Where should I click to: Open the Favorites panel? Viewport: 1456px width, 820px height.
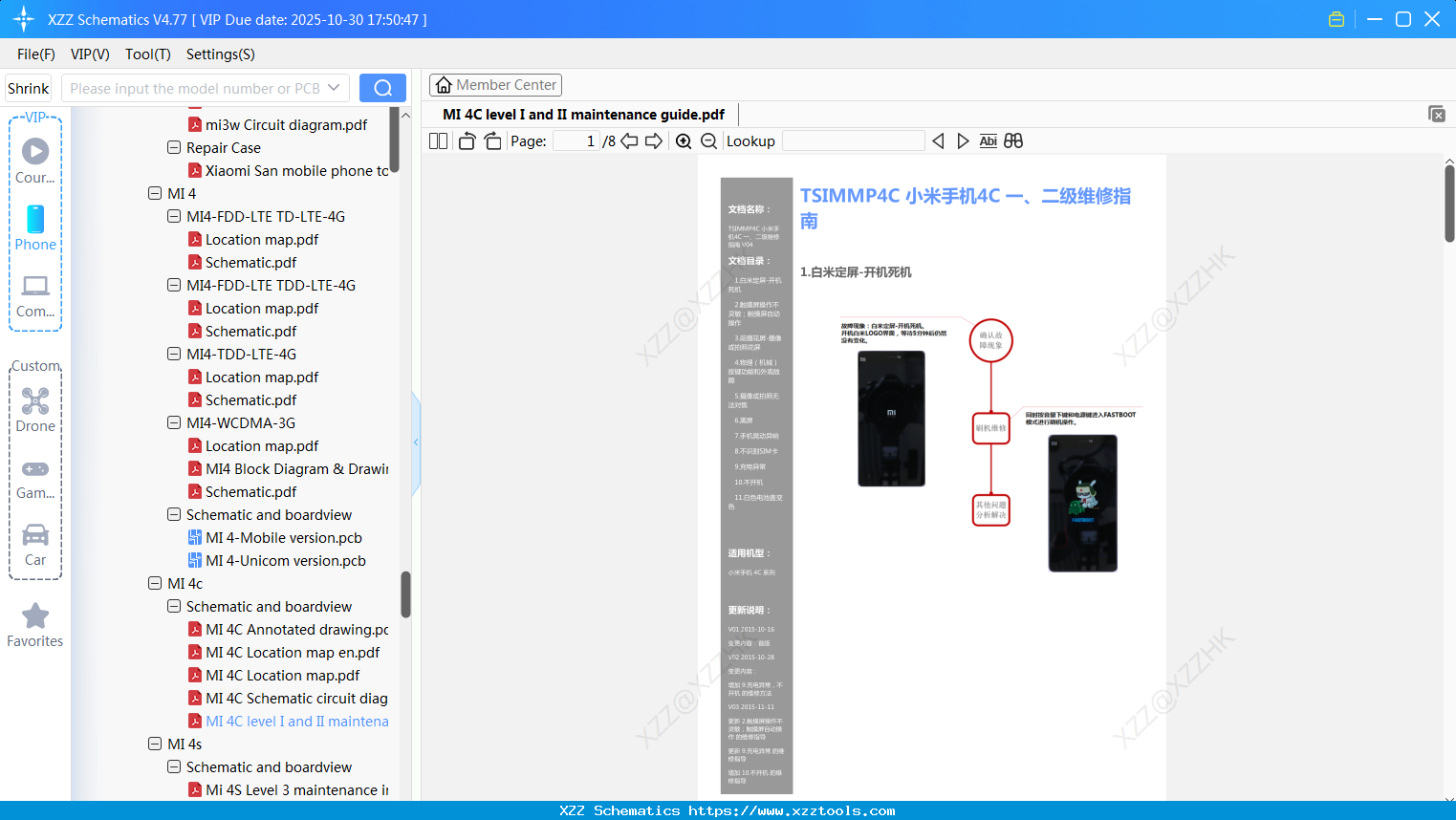35,624
